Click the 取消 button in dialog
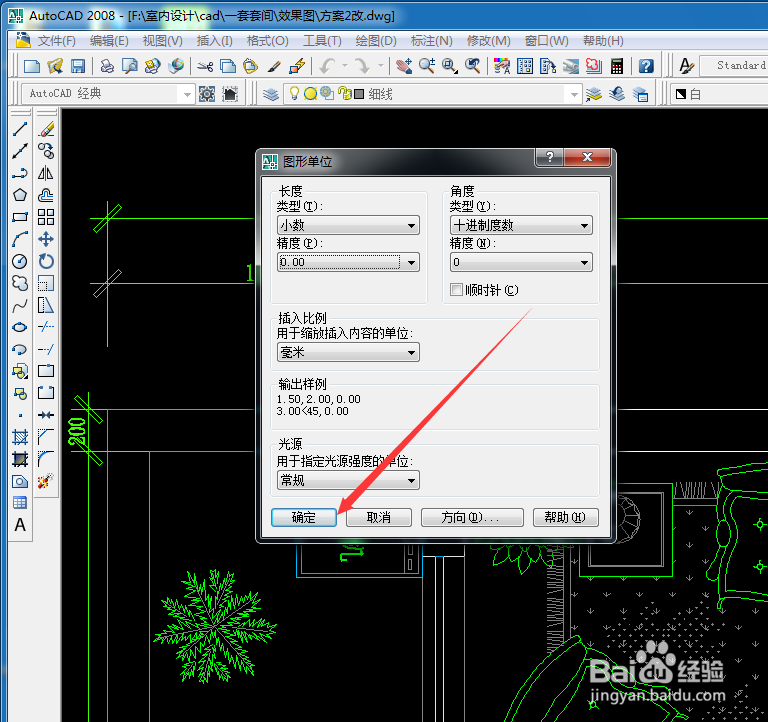 (x=379, y=517)
